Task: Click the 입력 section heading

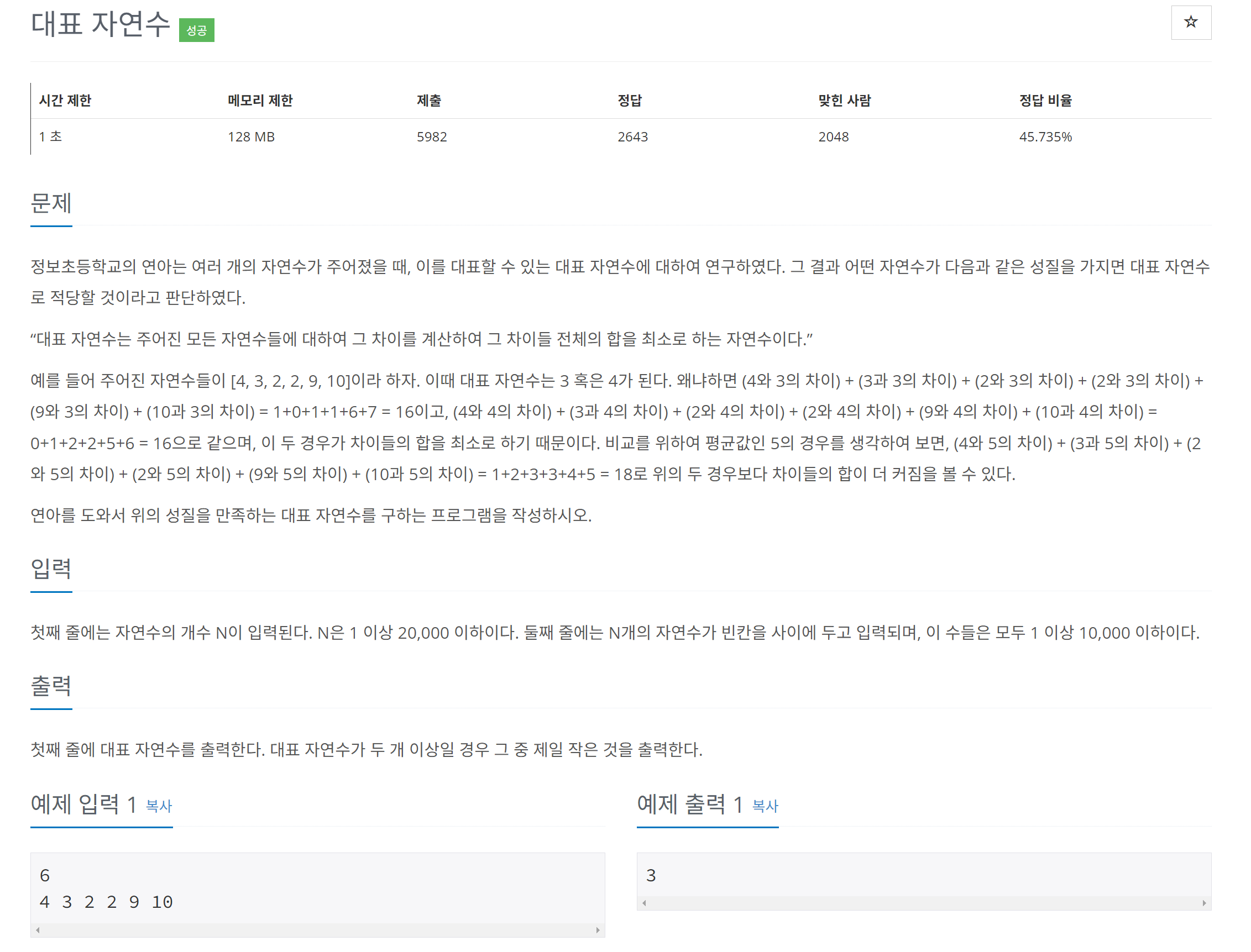Action: tap(51, 569)
